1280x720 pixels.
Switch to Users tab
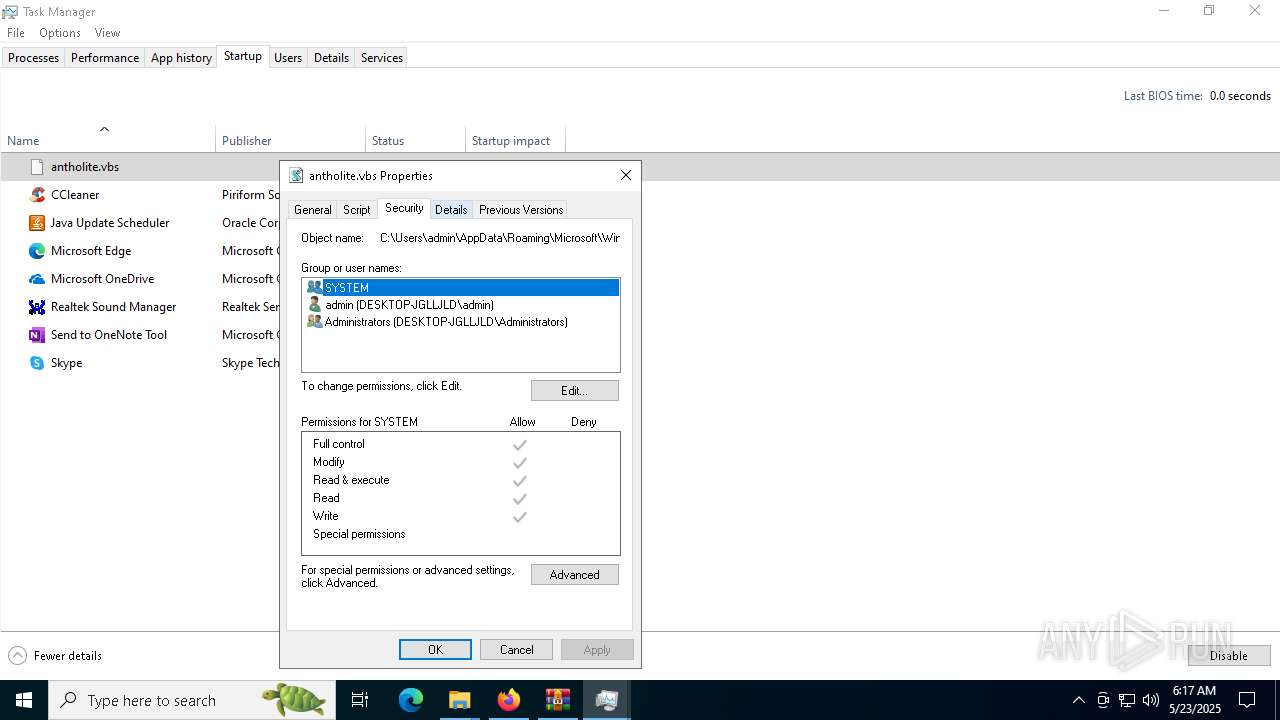[x=288, y=58]
